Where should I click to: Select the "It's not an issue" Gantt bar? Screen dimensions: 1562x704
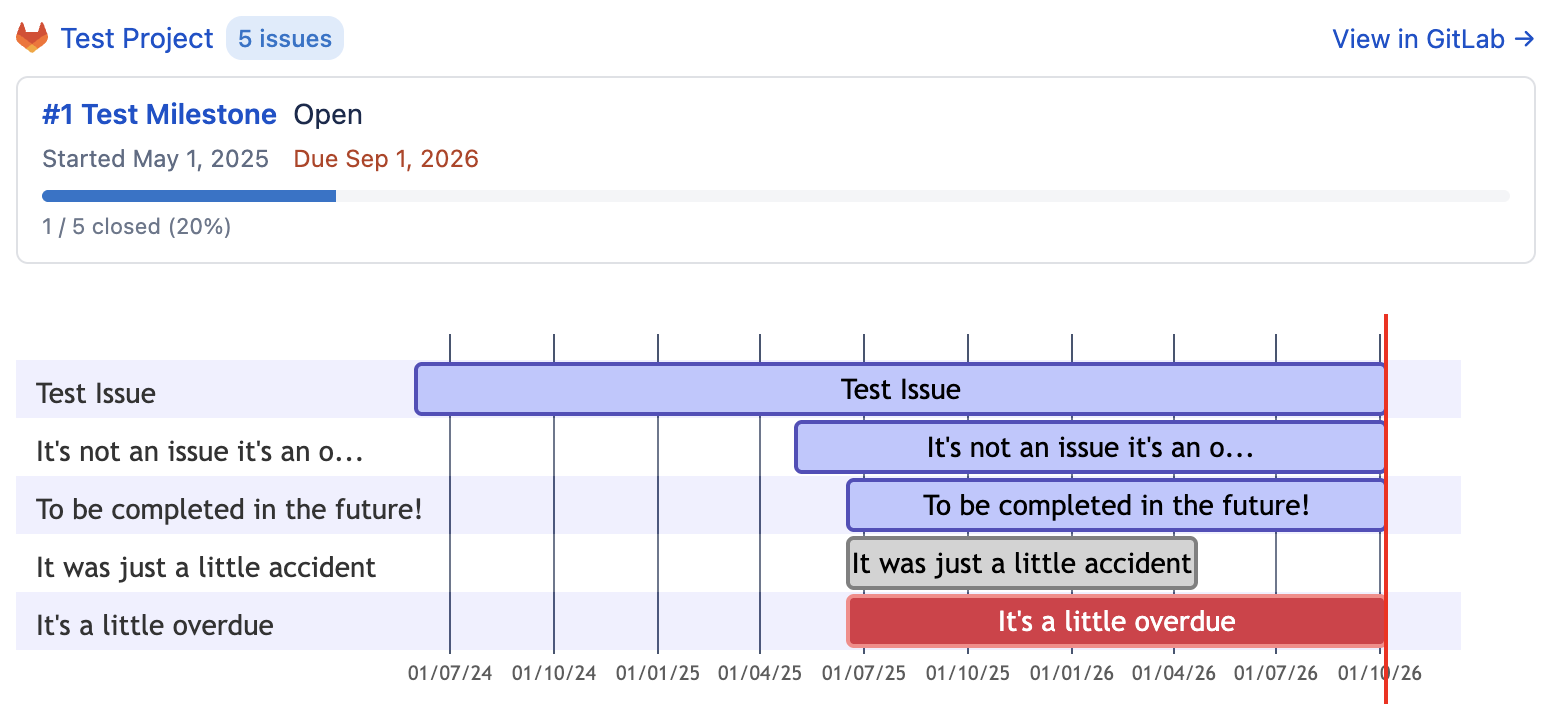coord(1090,447)
